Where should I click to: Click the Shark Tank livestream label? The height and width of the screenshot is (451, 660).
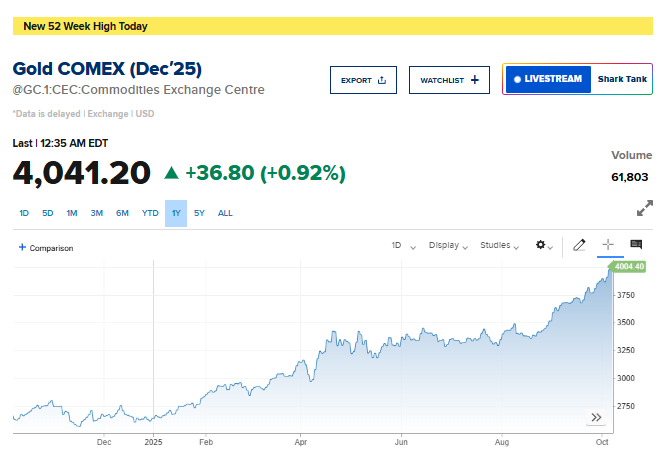[x=622, y=79]
